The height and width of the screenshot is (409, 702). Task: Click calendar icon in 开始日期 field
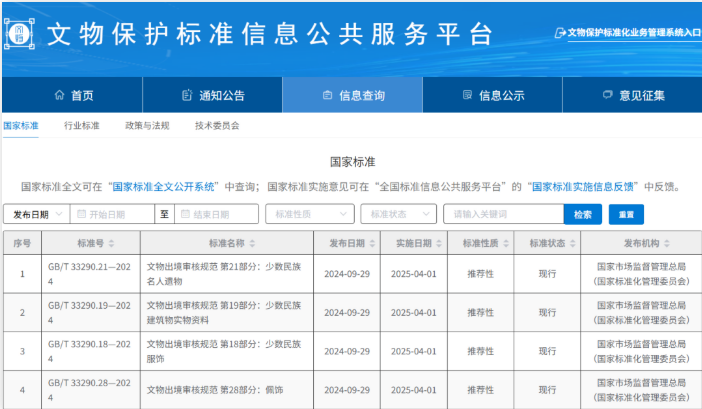click(79, 214)
